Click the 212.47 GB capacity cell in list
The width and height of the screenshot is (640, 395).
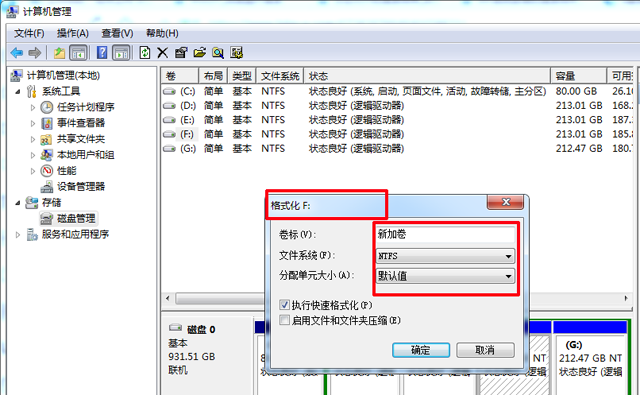(579, 149)
